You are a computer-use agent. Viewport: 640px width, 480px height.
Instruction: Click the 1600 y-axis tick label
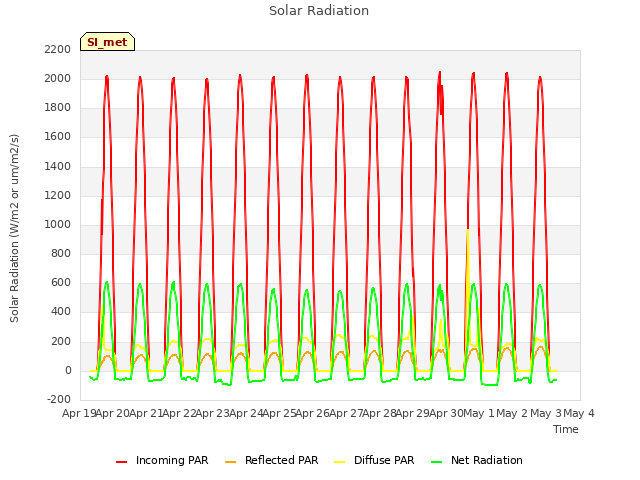58,137
